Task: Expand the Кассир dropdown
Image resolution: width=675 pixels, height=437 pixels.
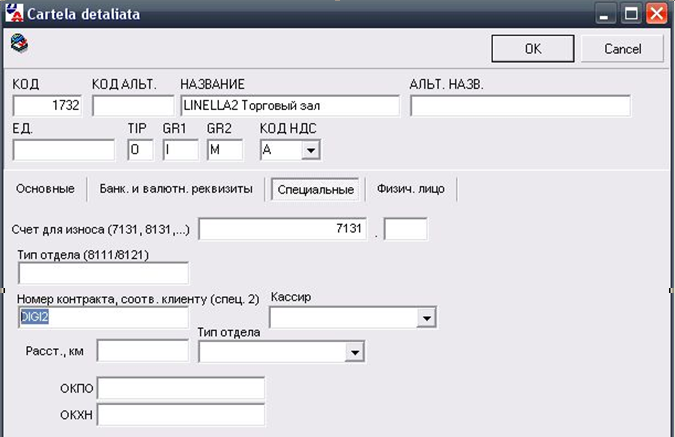Action: coord(427,318)
